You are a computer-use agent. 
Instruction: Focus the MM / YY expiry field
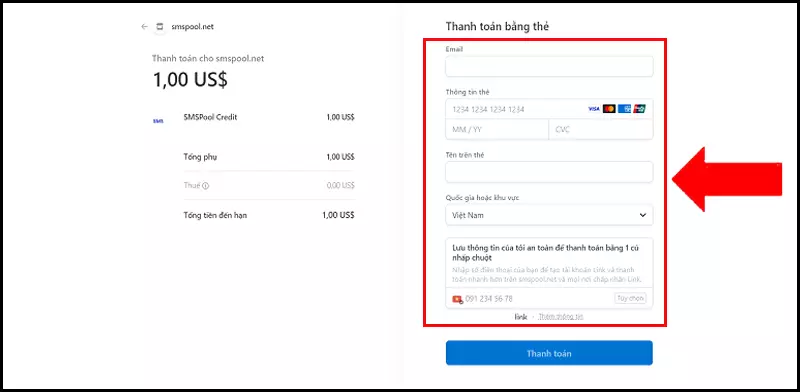click(x=497, y=130)
